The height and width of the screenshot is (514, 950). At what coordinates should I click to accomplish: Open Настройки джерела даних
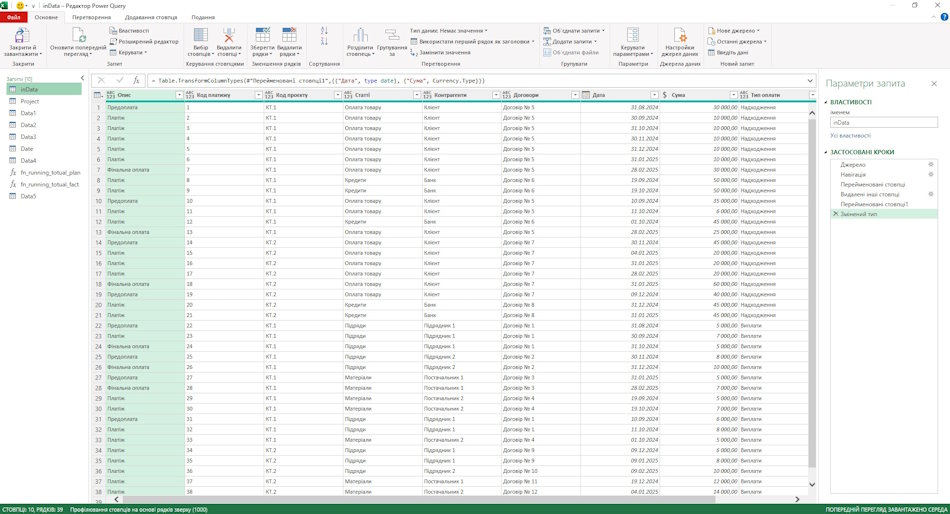[680, 42]
